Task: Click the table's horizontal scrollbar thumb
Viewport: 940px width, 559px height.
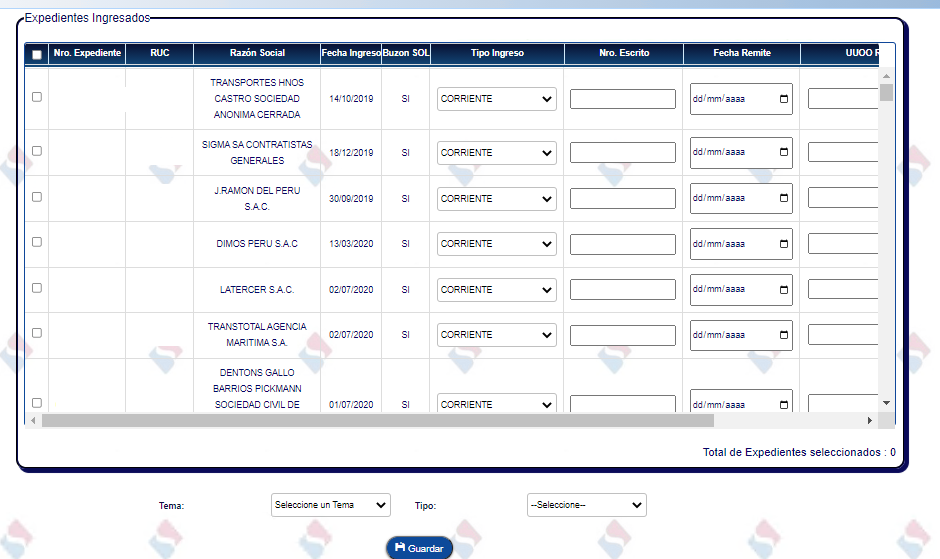Action: pyautogui.click(x=378, y=420)
